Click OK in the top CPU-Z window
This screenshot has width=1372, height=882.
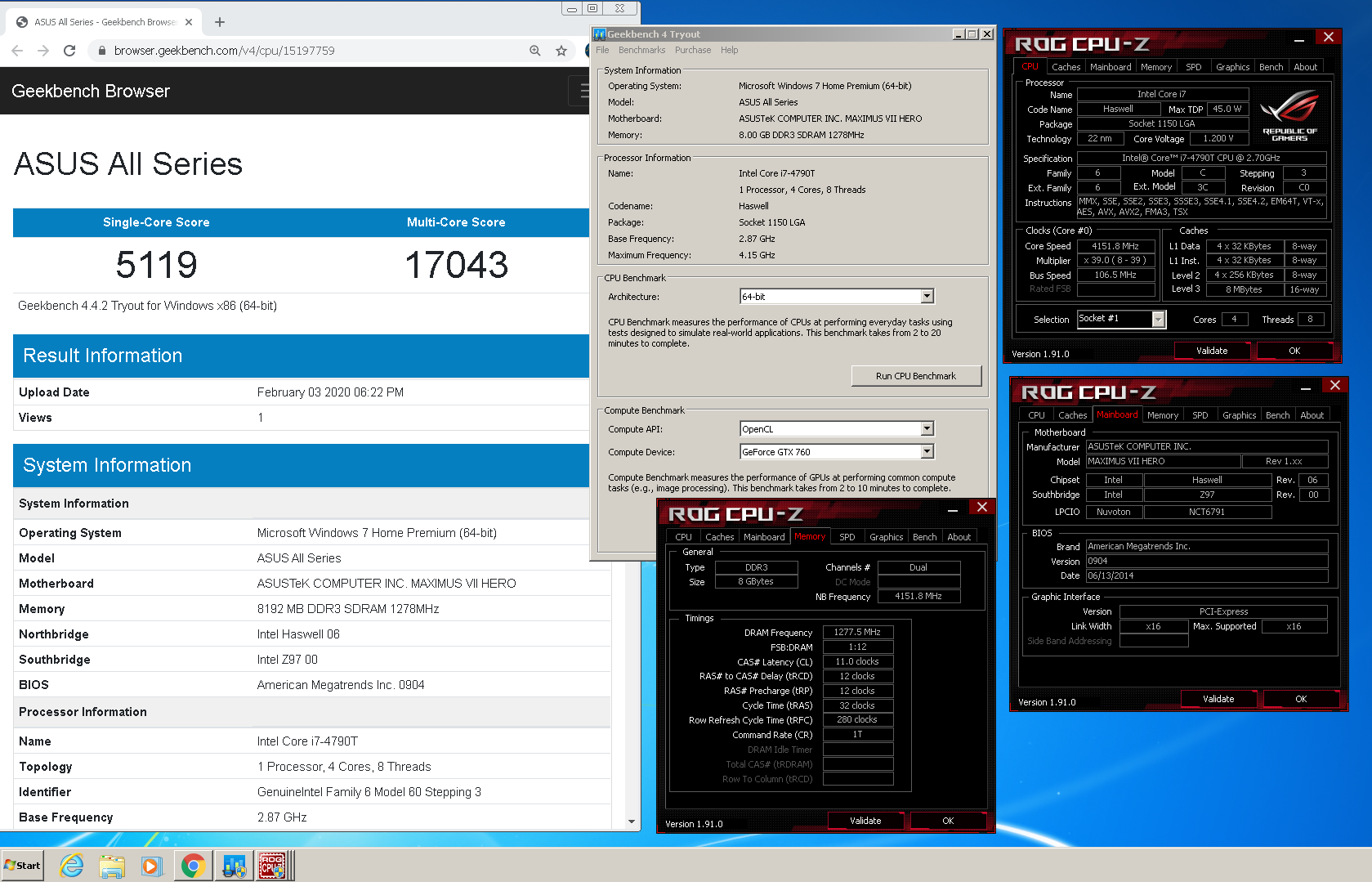(x=1294, y=351)
